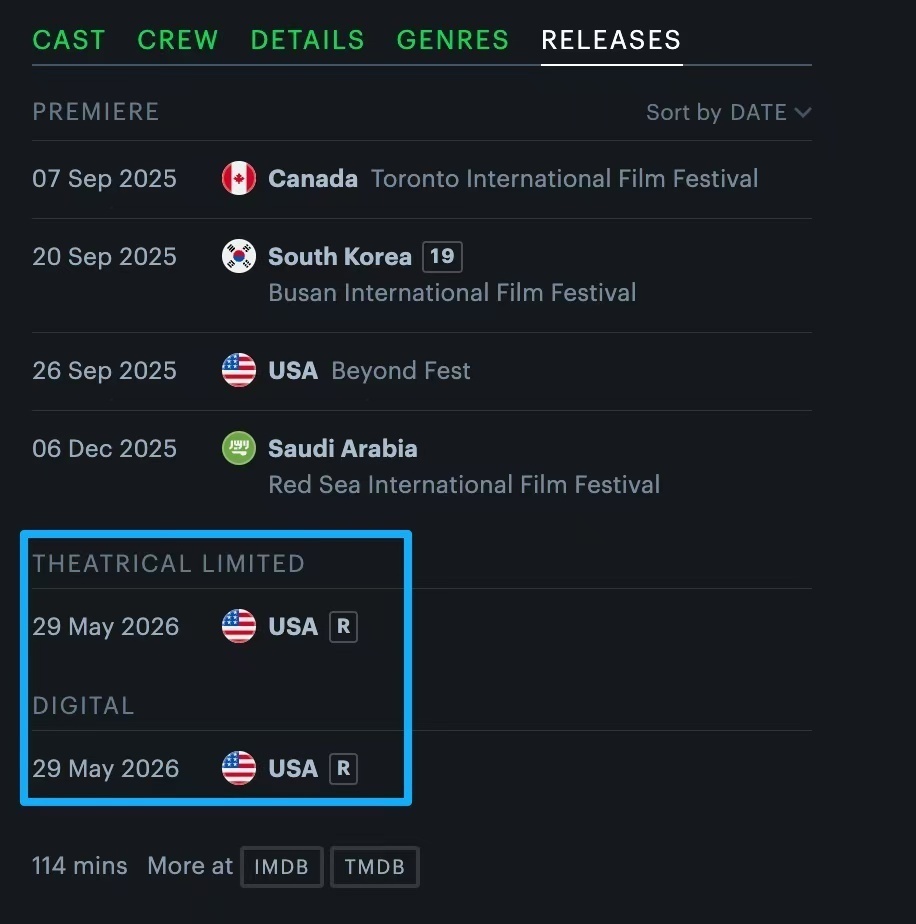
Task: Click the USA flag under Digital
Action: [x=239, y=769]
